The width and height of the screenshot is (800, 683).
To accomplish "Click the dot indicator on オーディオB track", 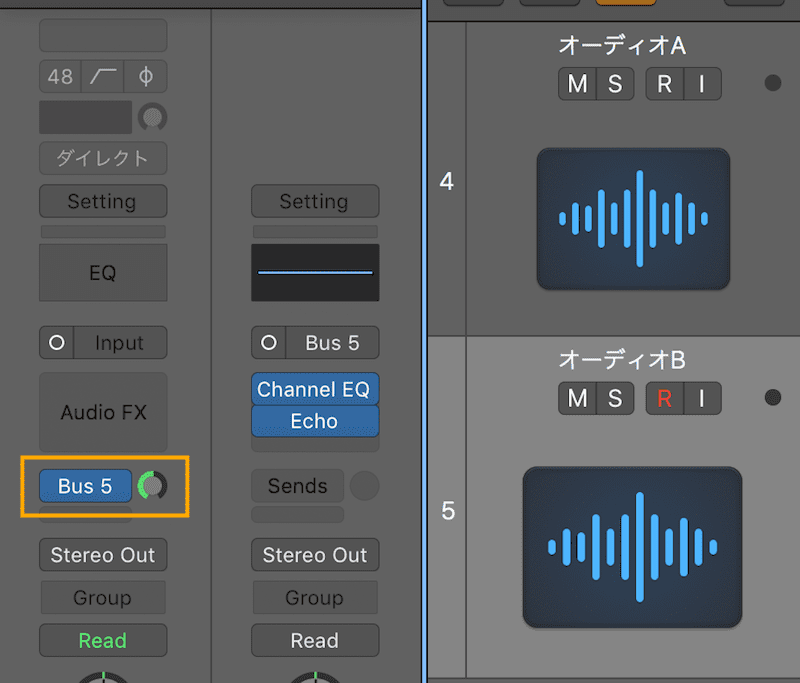I will tap(773, 397).
